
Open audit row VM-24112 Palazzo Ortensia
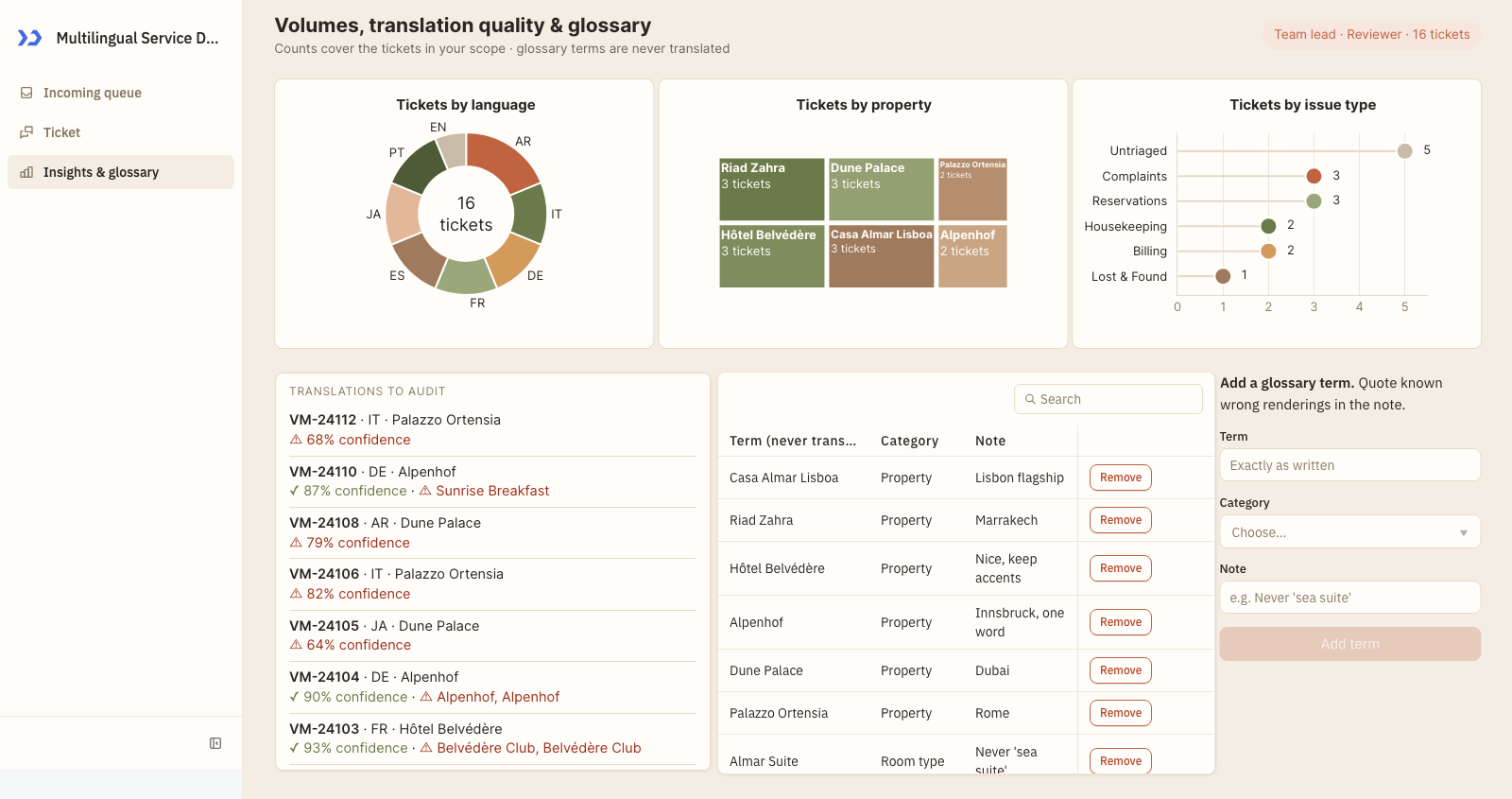pyautogui.click(x=492, y=429)
